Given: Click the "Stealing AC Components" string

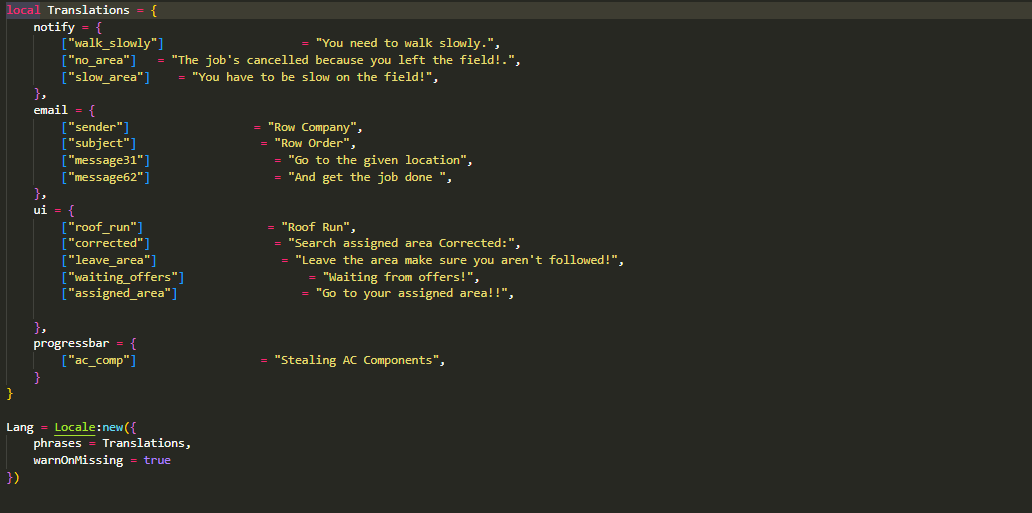Looking at the screenshot, I should [359, 360].
